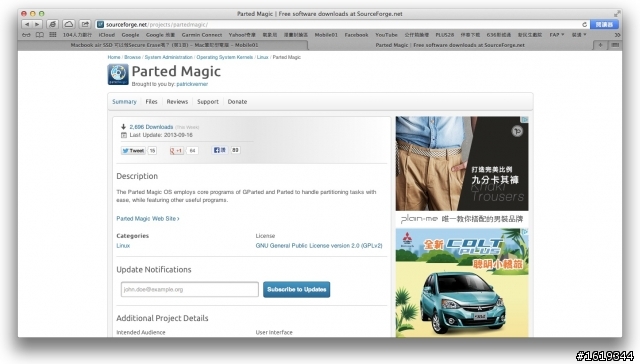Click the address bar URL field

click(341, 24)
